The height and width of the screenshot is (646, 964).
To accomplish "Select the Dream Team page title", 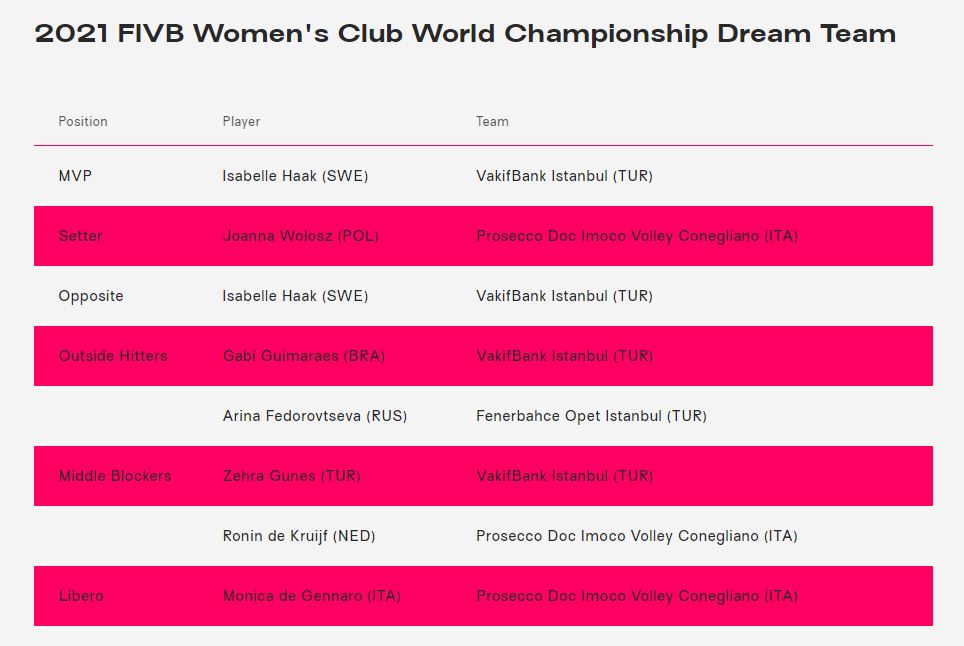I will pyautogui.click(x=465, y=34).
